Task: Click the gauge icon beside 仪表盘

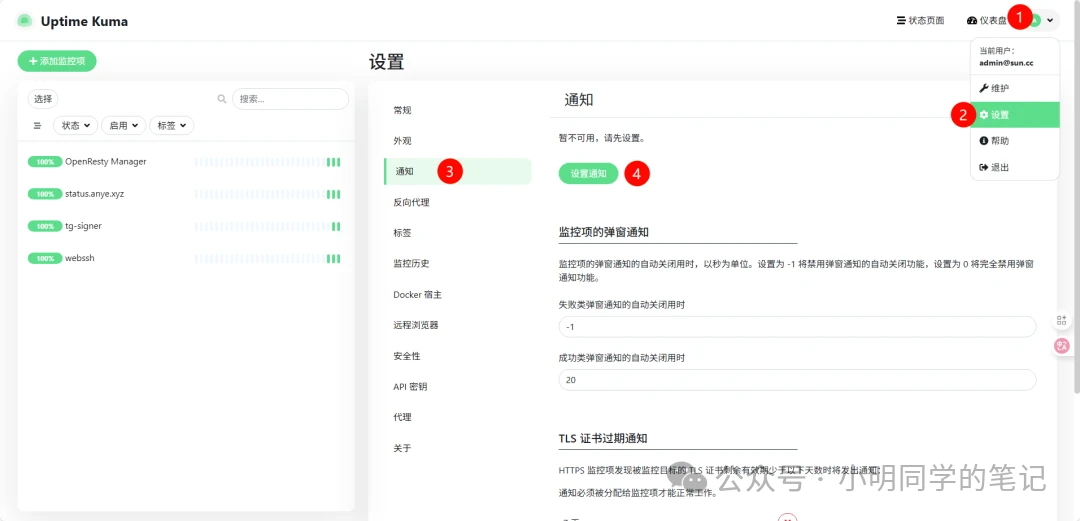Action: (972, 21)
